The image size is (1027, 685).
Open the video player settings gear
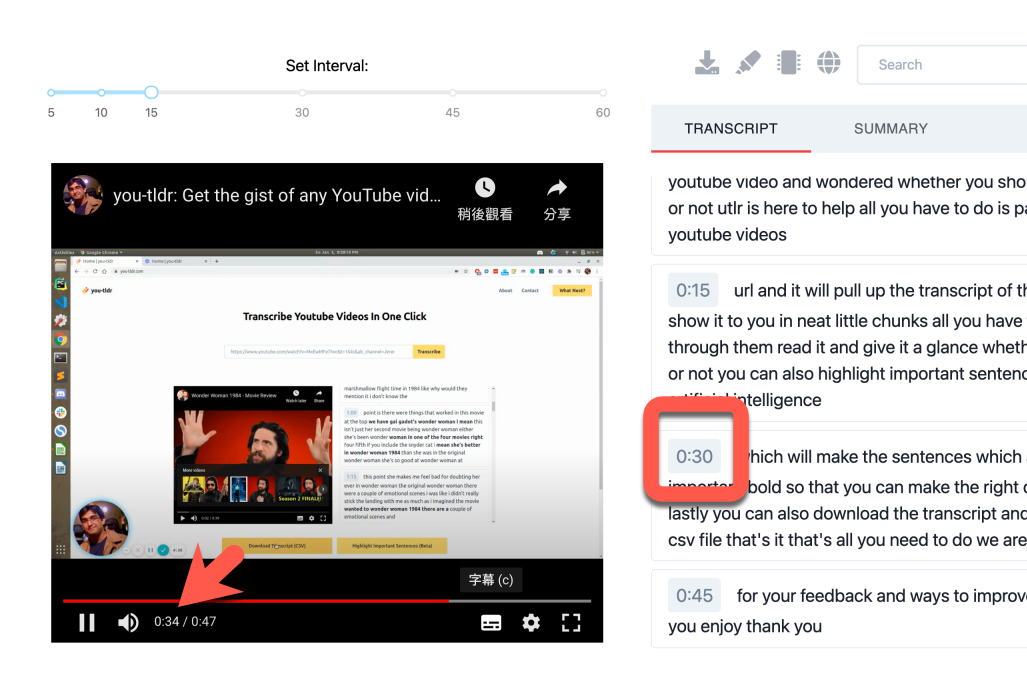tap(530, 622)
